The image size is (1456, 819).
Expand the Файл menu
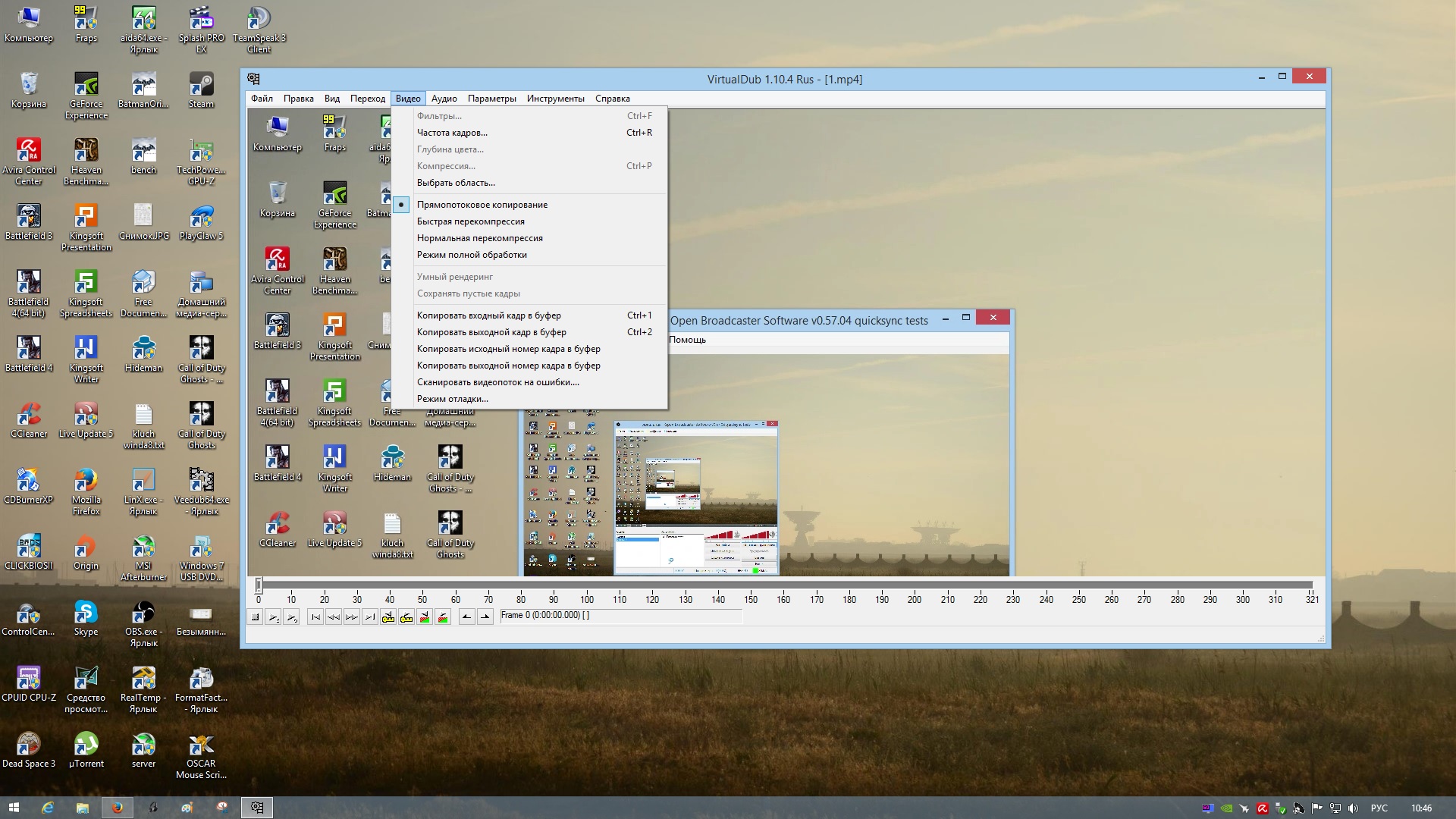click(x=262, y=99)
